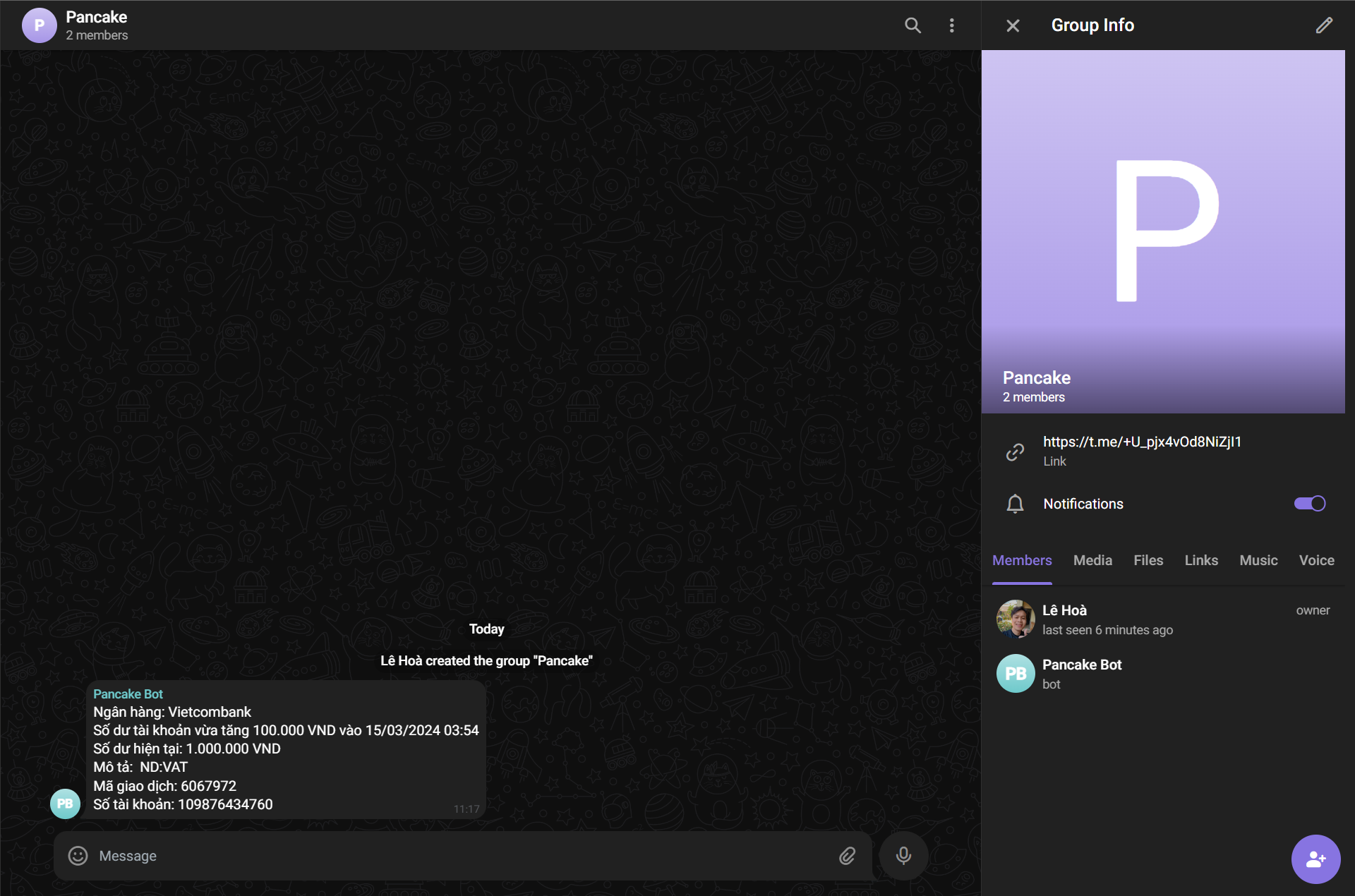This screenshot has width=1355, height=896.
Task: Click the microphone voice message button
Action: 903,856
